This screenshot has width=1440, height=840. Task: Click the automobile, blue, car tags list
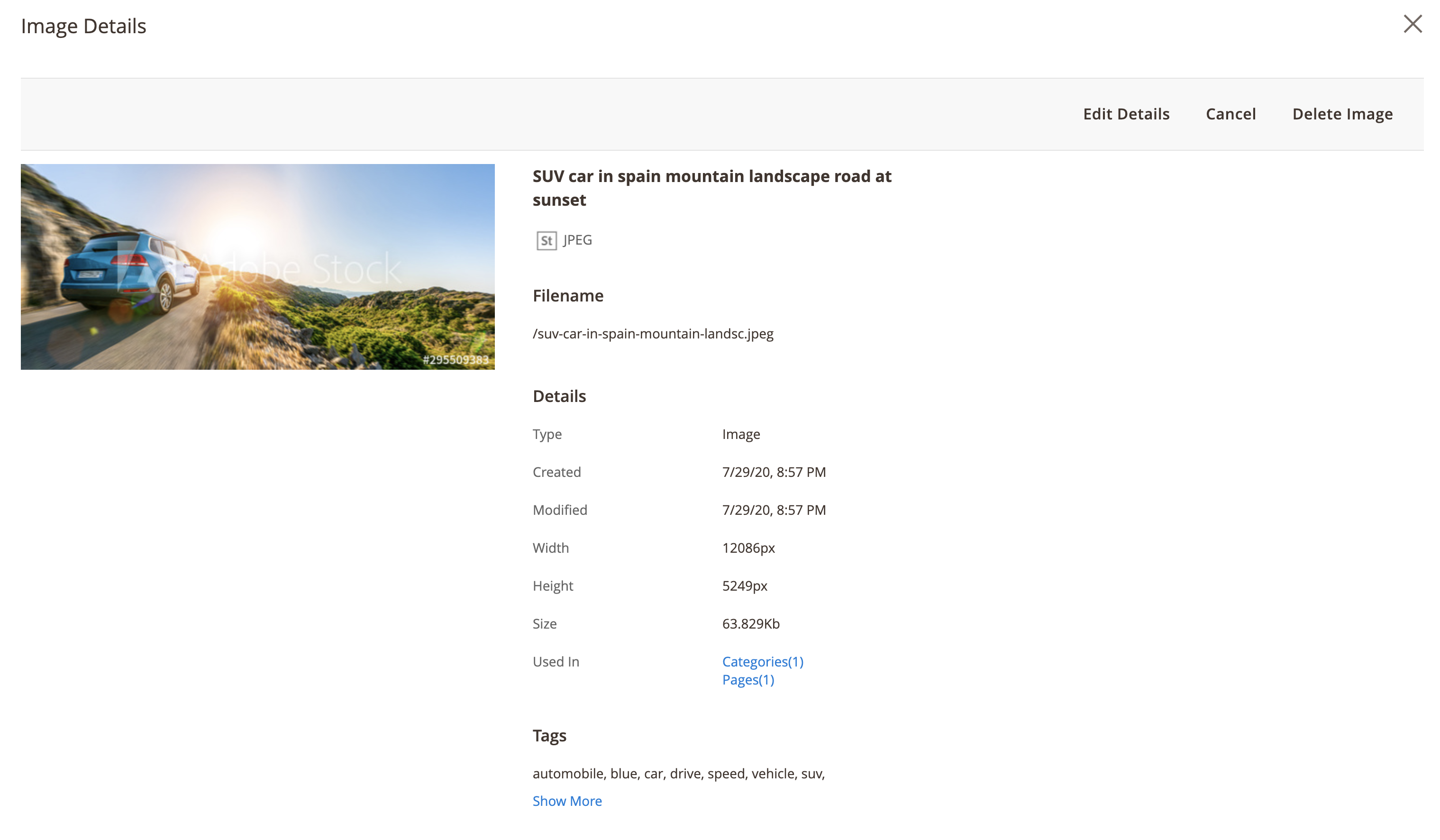(679, 773)
